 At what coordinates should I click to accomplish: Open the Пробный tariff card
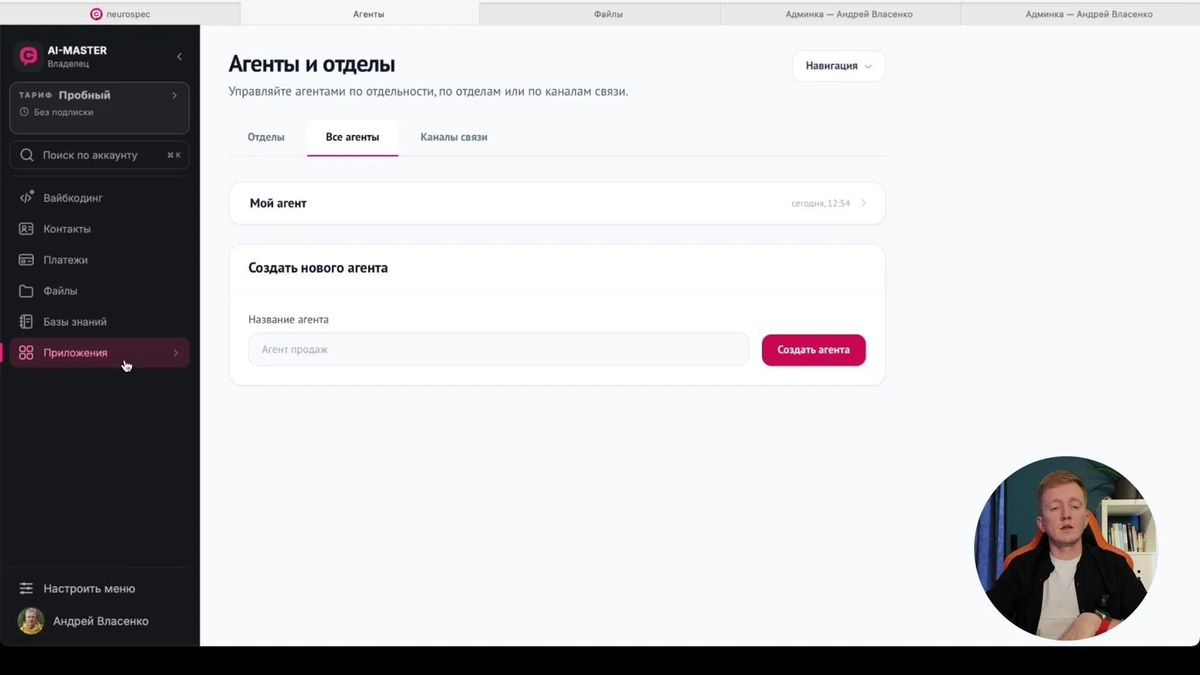(x=99, y=107)
